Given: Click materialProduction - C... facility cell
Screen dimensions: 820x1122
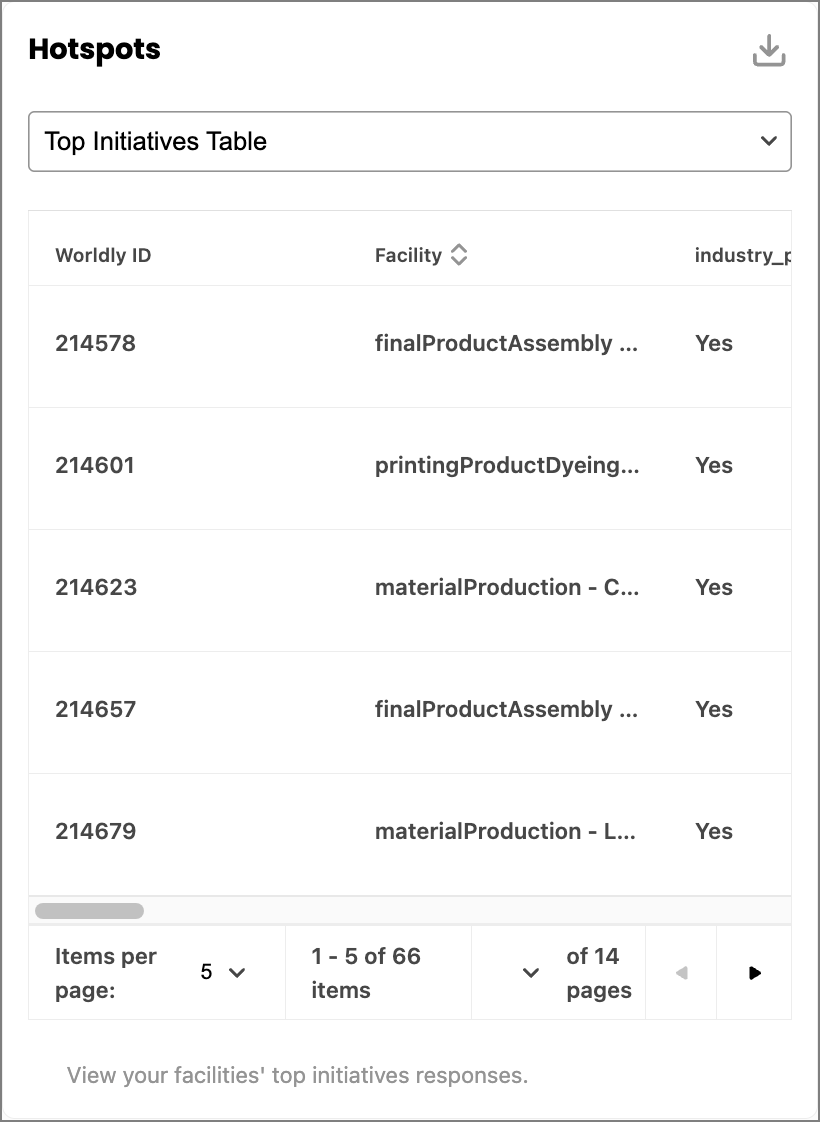Looking at the screenshot, I should (x=507, y=587).
